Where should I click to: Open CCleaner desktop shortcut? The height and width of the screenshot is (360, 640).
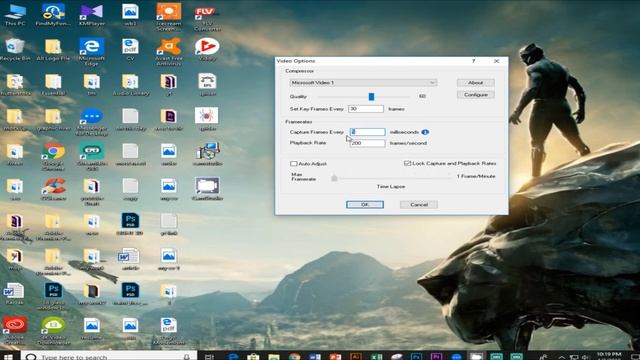(x=53, y=189)
